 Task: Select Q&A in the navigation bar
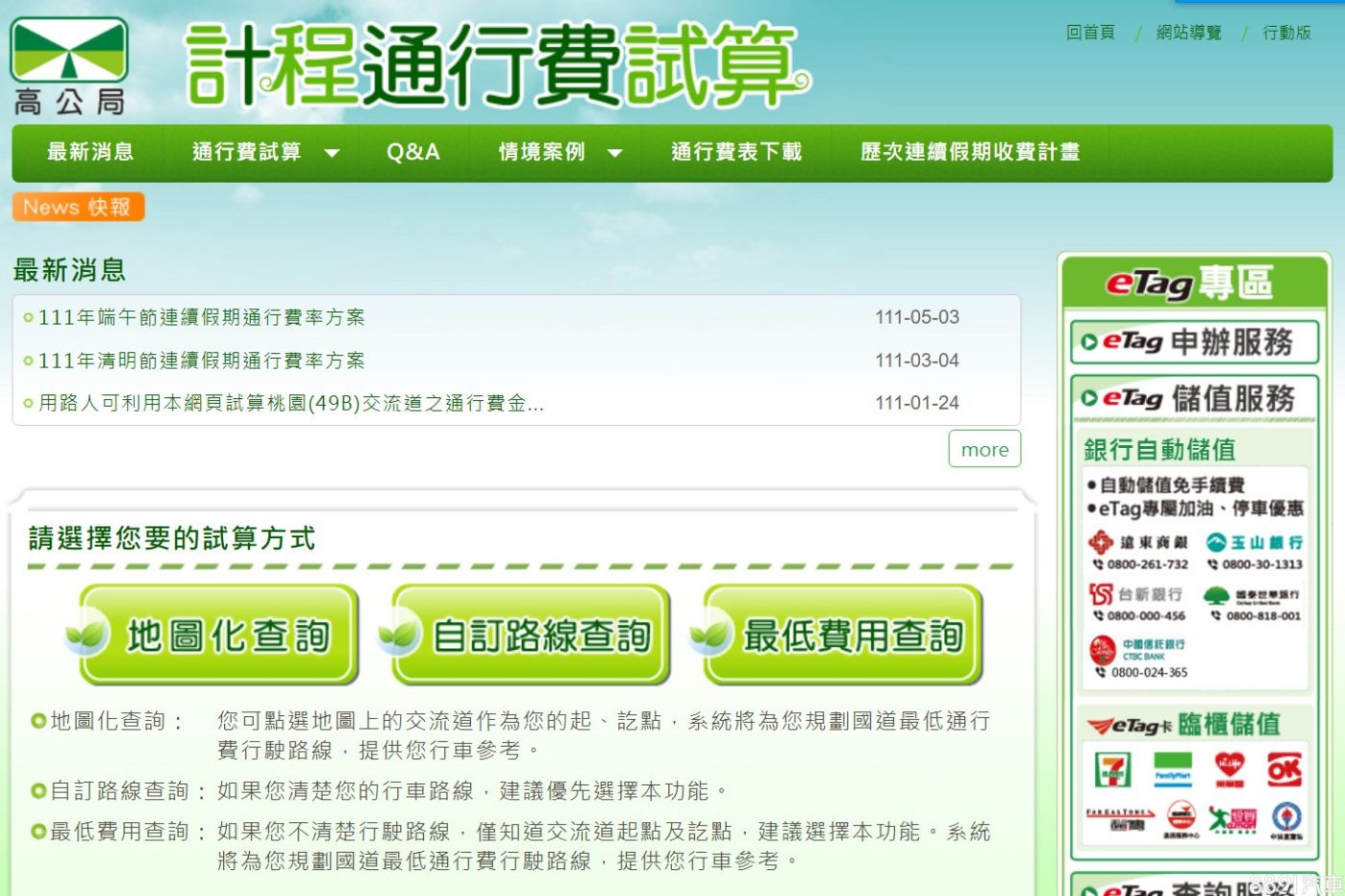pyautogui.click(x=412, y=152)
